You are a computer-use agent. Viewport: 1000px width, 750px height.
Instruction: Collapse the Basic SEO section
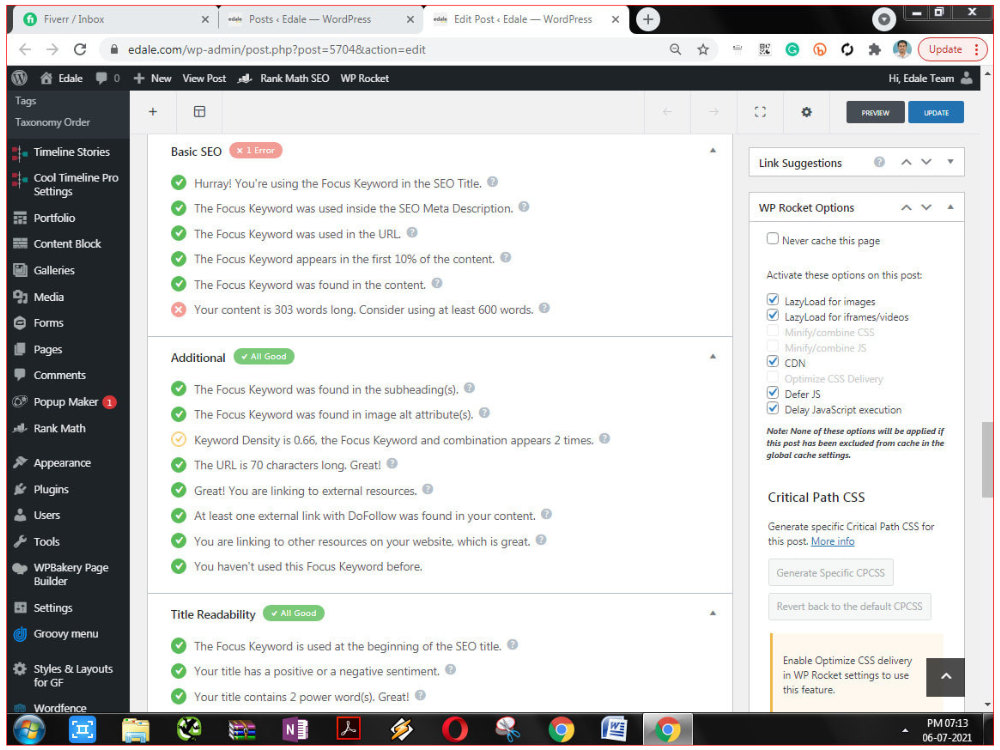713,151
